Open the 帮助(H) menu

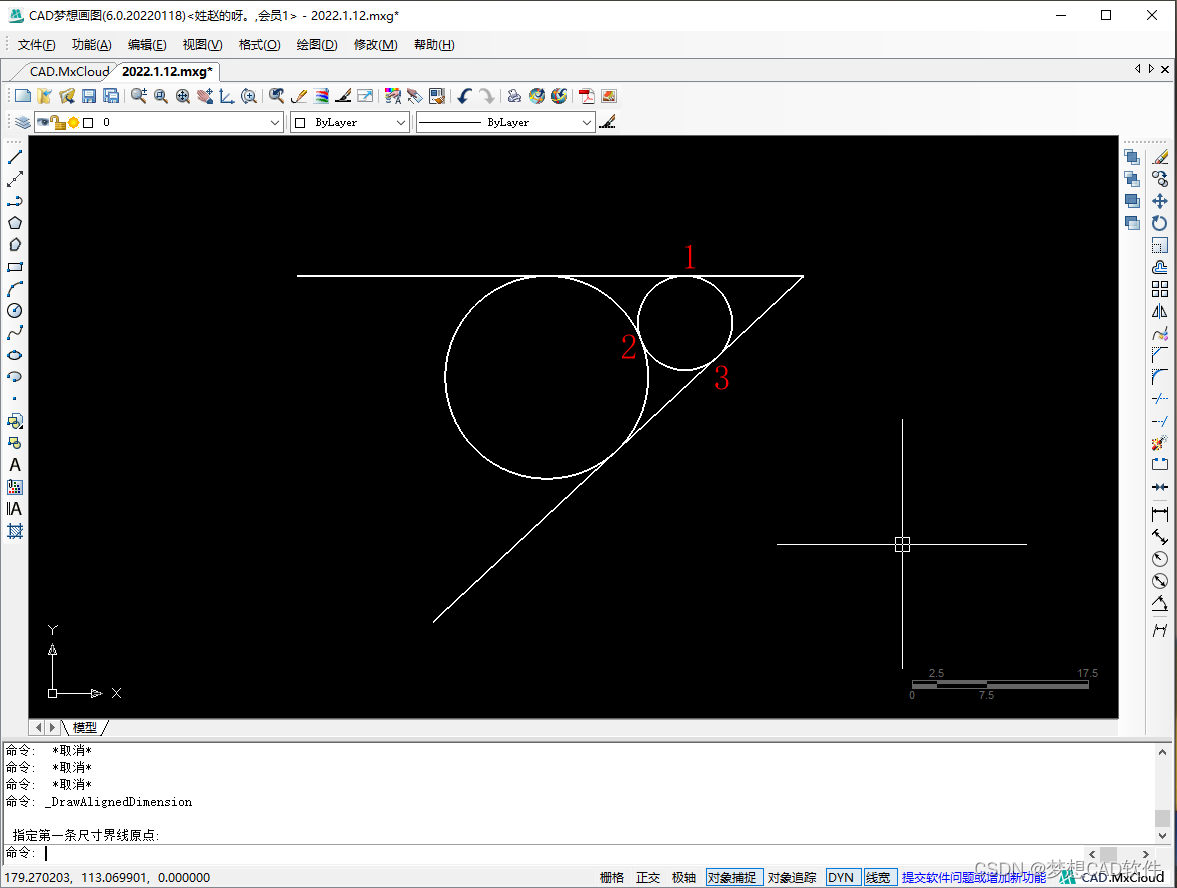pos(434,44)
